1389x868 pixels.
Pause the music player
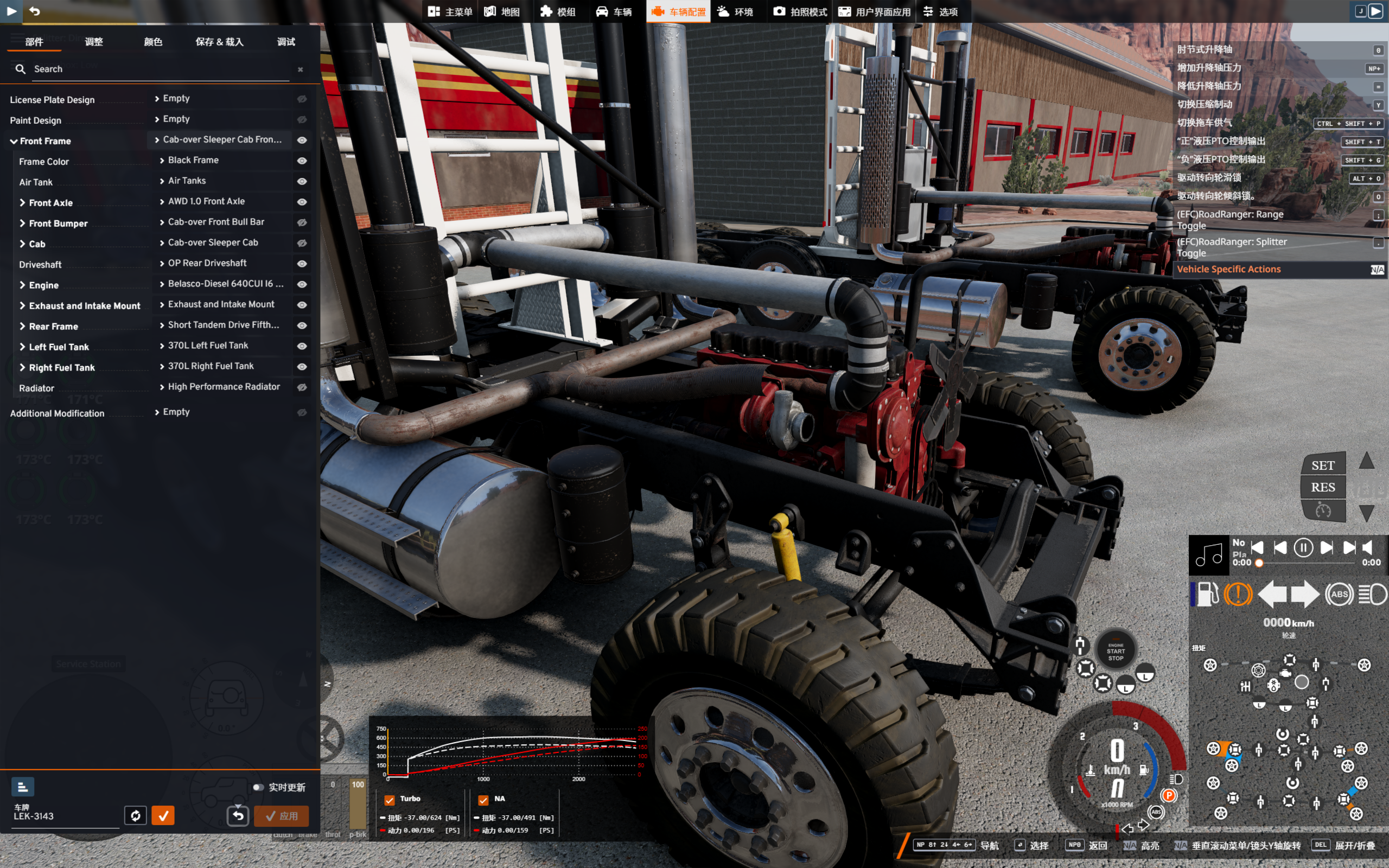(x=1303, y=548)
